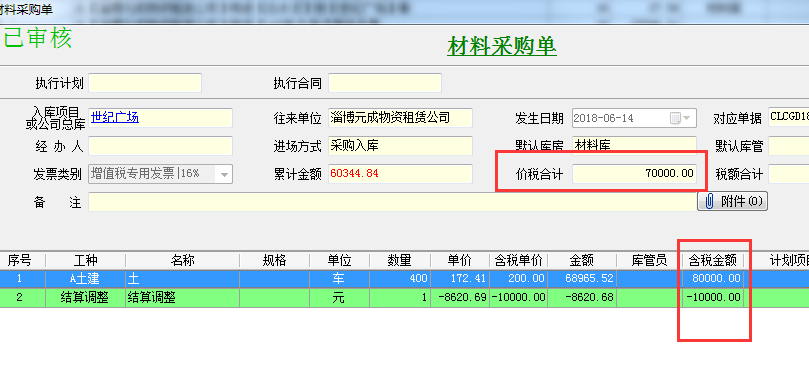809x382 pixels.
Task: Click the amount cell -8620.68
Action: [x=582, y=297]
